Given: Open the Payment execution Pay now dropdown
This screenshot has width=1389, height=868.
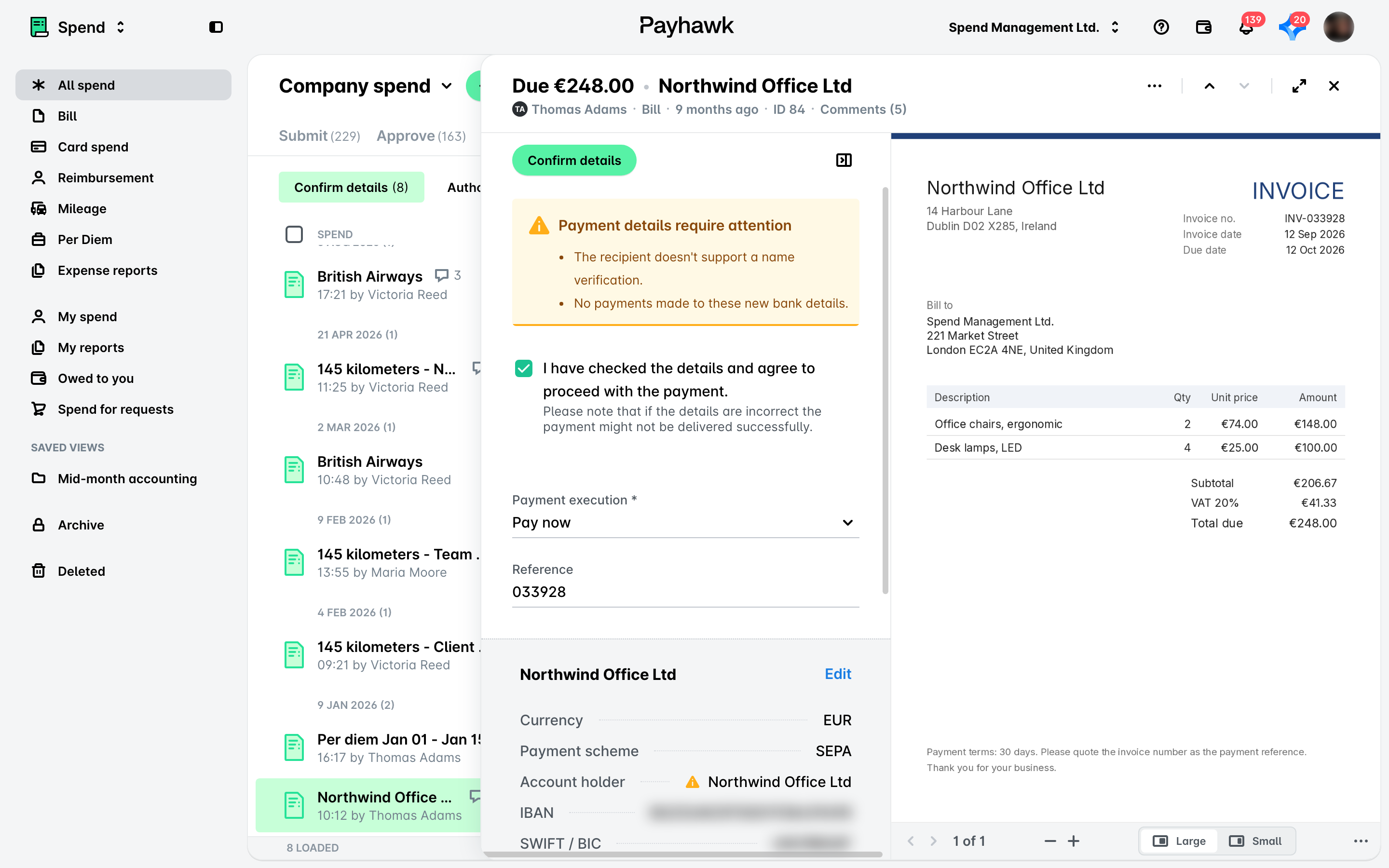Looking at the screenshot, I should pyautogui.click(x=685, y=522).
